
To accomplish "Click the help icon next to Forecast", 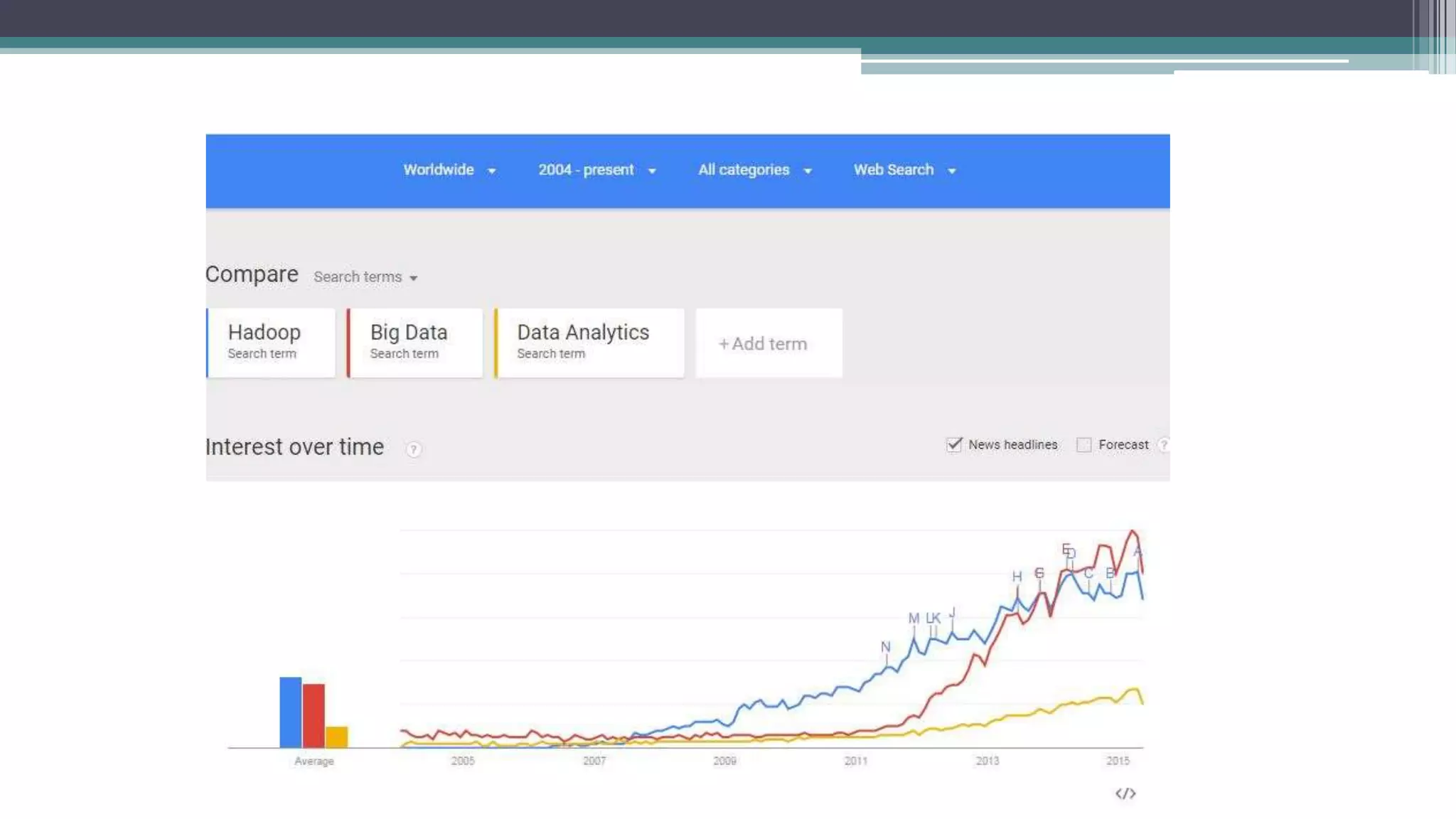I will 1163,445.
